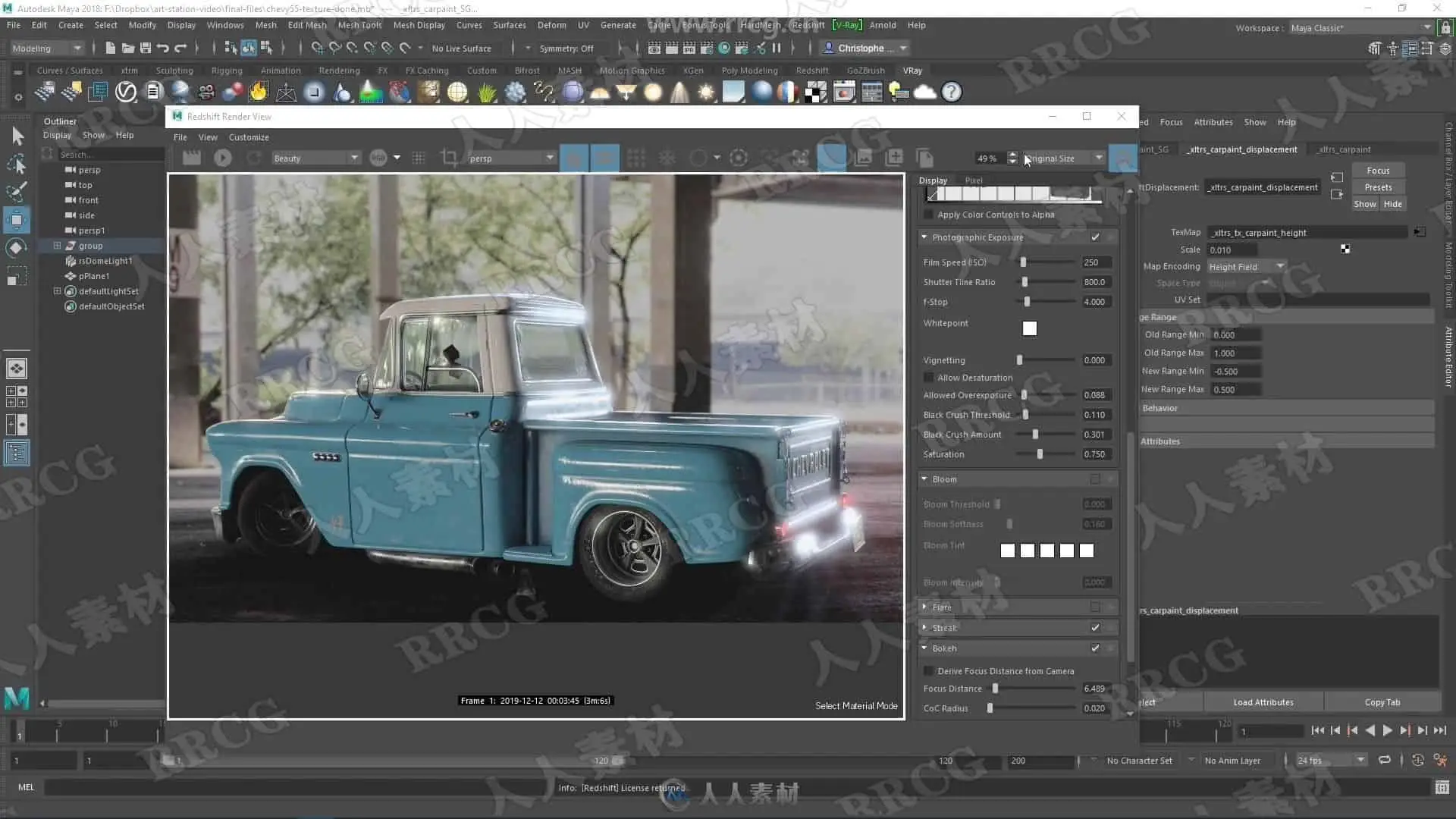Switch to the Poly Modeling shelf tab
The height and width of the screenshot is (819, 1456).
click(x=749, y=71)
